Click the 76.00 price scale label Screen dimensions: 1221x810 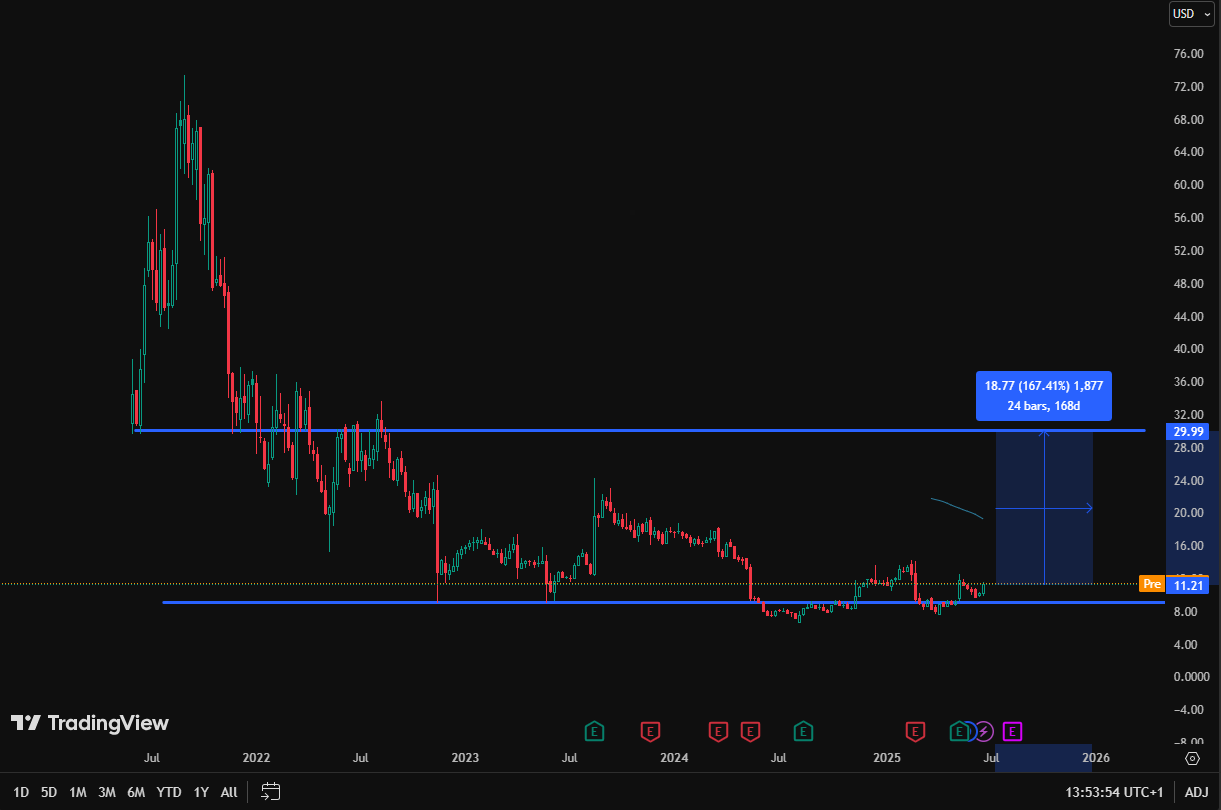coord(1188,54)
